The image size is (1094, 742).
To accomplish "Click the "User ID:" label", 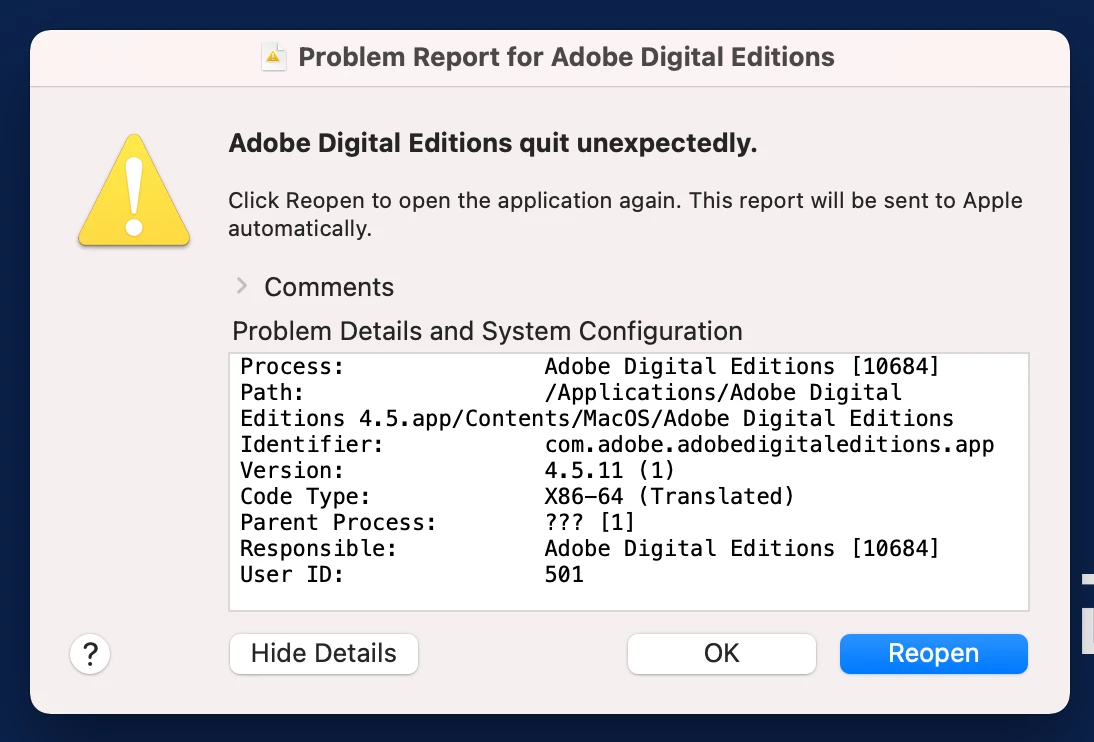I will pos(292,574).
